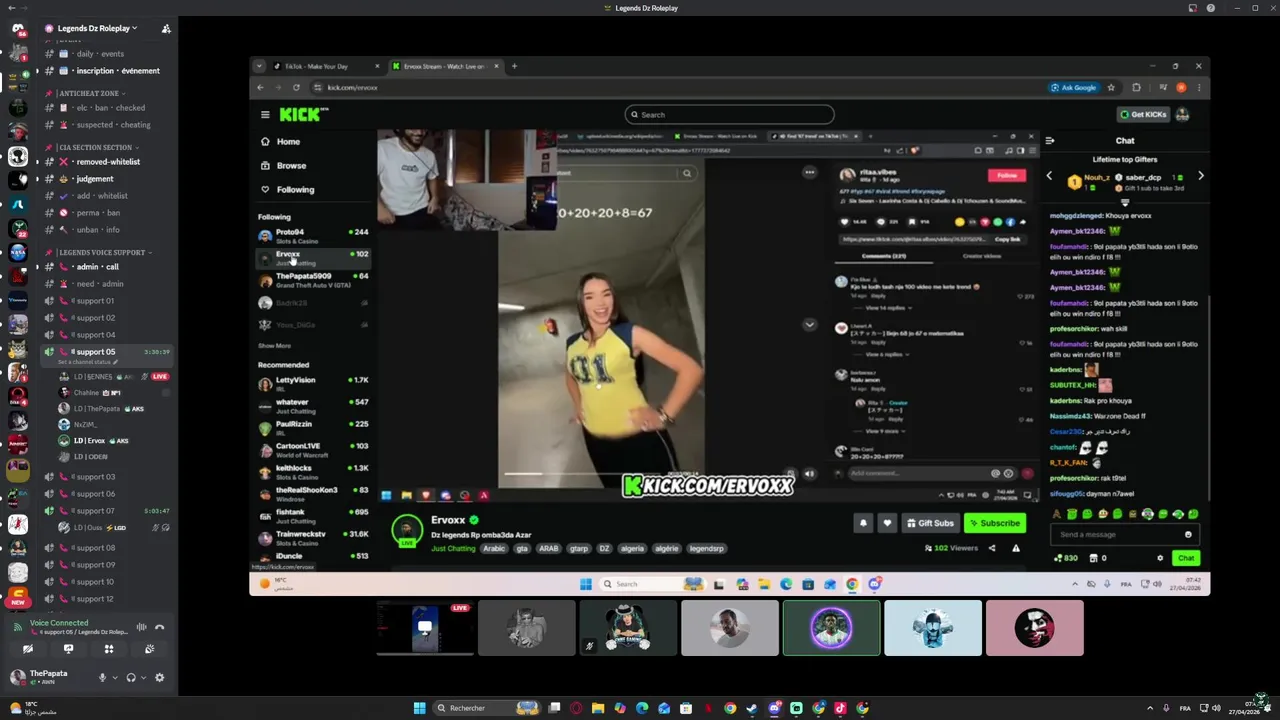Open ThePapata5909 channel in Following list

313,280
